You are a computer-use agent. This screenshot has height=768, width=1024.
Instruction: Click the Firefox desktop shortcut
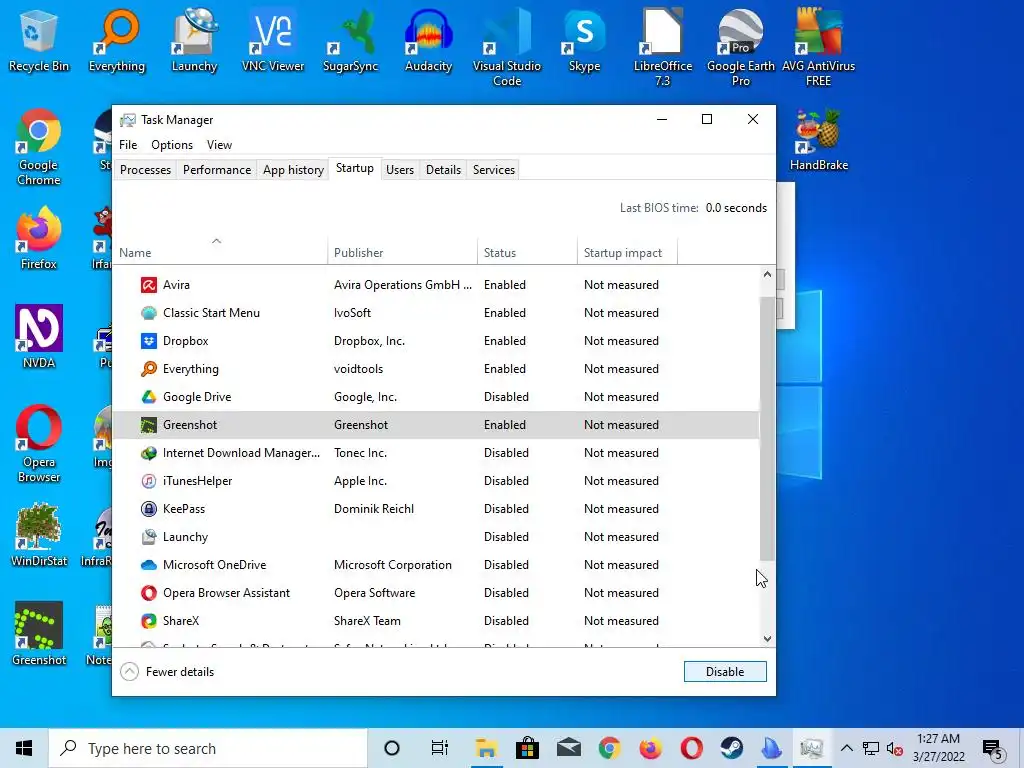pyautogui.click(x=39, y=238)
